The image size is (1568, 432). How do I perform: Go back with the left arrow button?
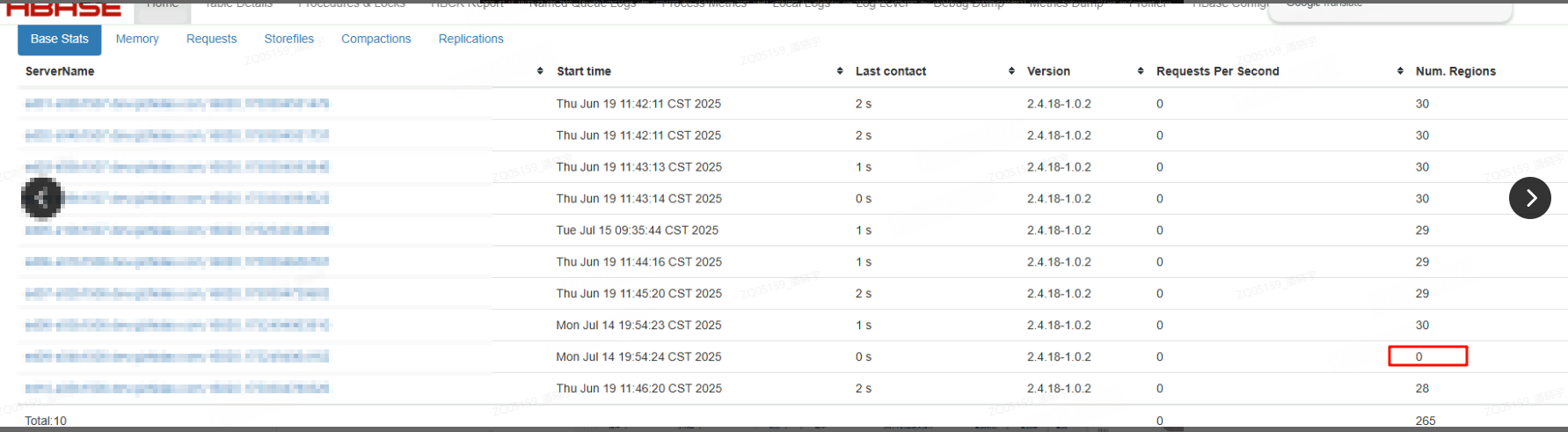[x=42, y=198]
